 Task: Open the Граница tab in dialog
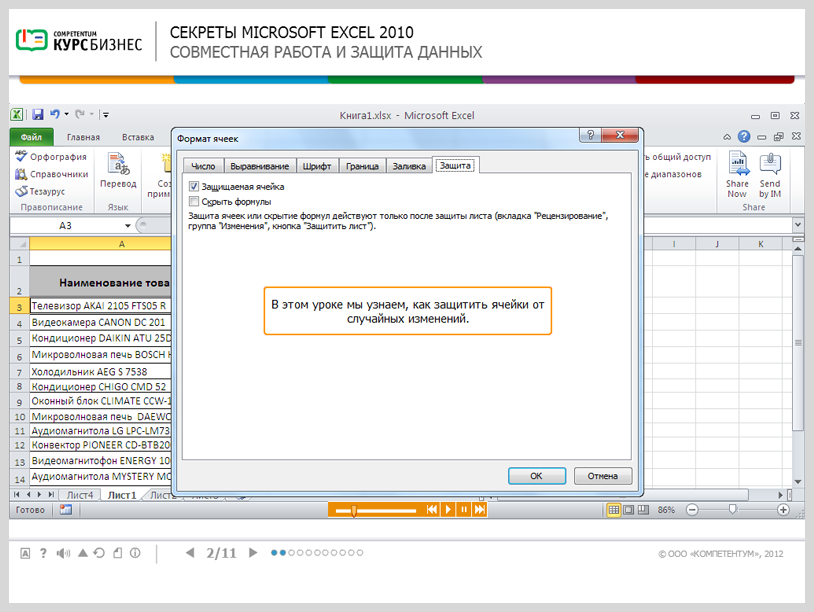coord(362,166)
